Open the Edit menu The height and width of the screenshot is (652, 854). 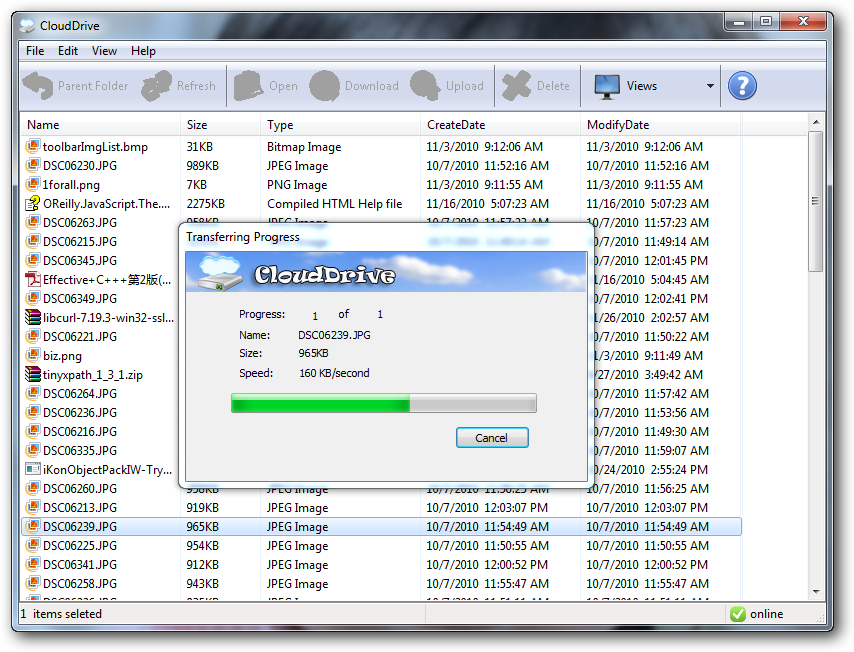click(68, 51)
